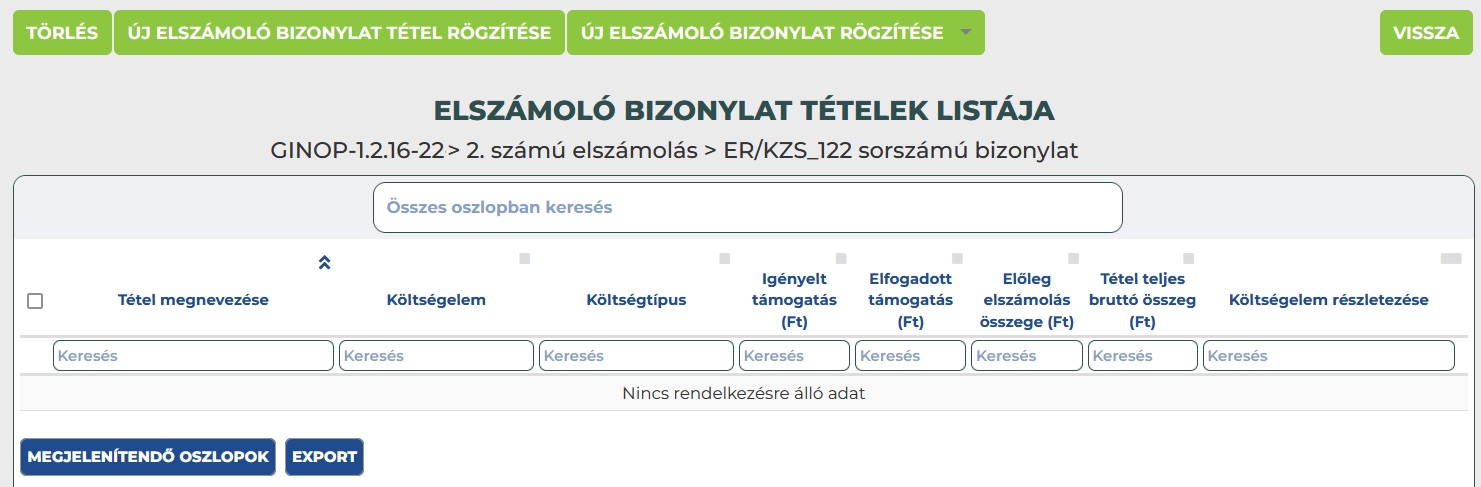Open the Új elszámoló bizonylat rögzítése dropdown arrow
This screenshot has width=1481, height=487.
tap(965, 32)
